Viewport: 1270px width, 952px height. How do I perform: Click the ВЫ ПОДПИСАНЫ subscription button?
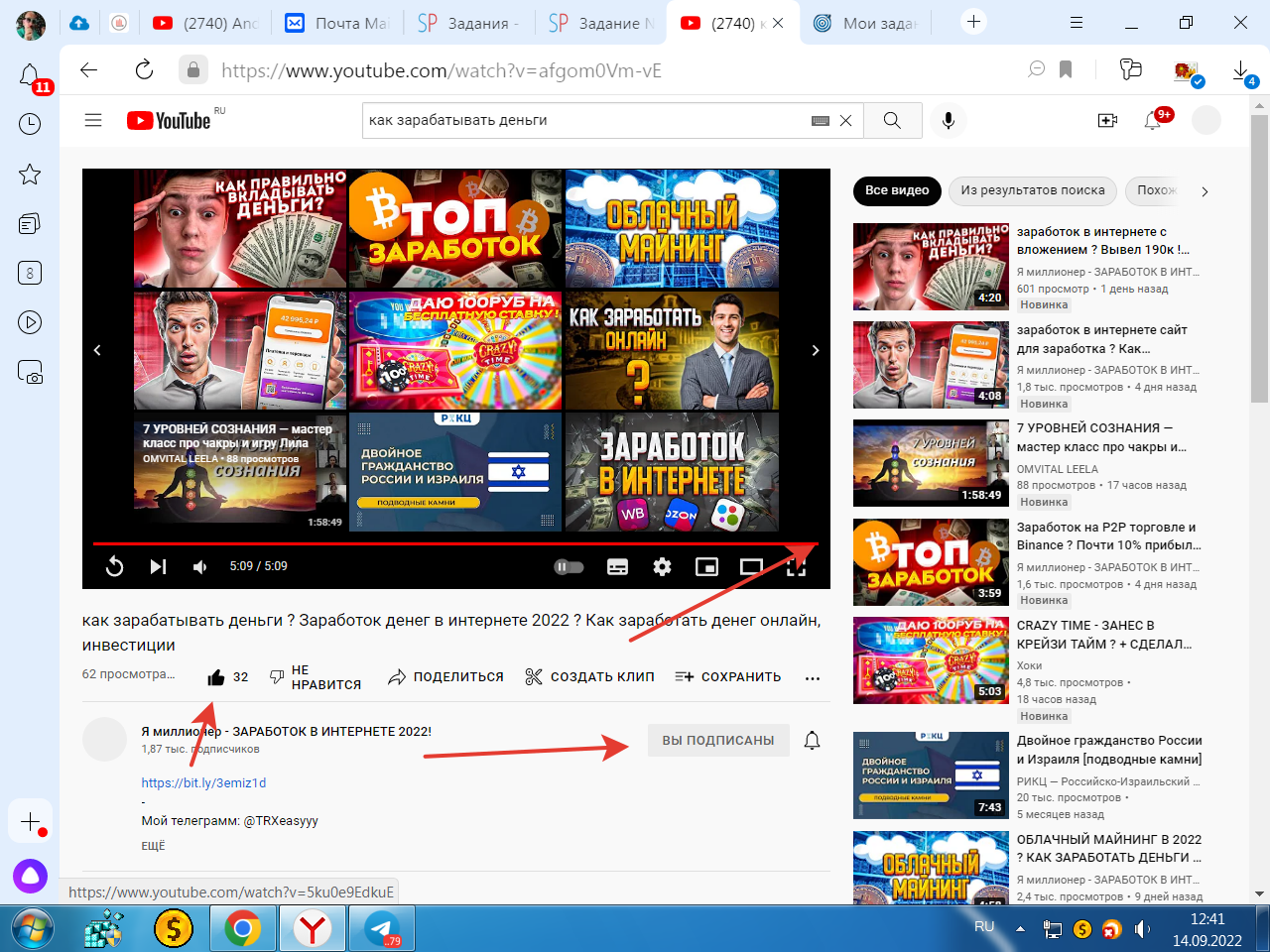pyautogui.click(x=718, y=740)
